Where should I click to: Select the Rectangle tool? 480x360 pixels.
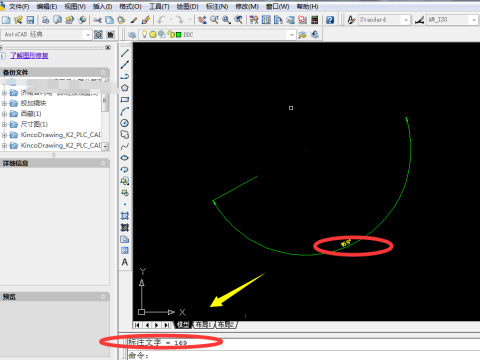(125, 100)
